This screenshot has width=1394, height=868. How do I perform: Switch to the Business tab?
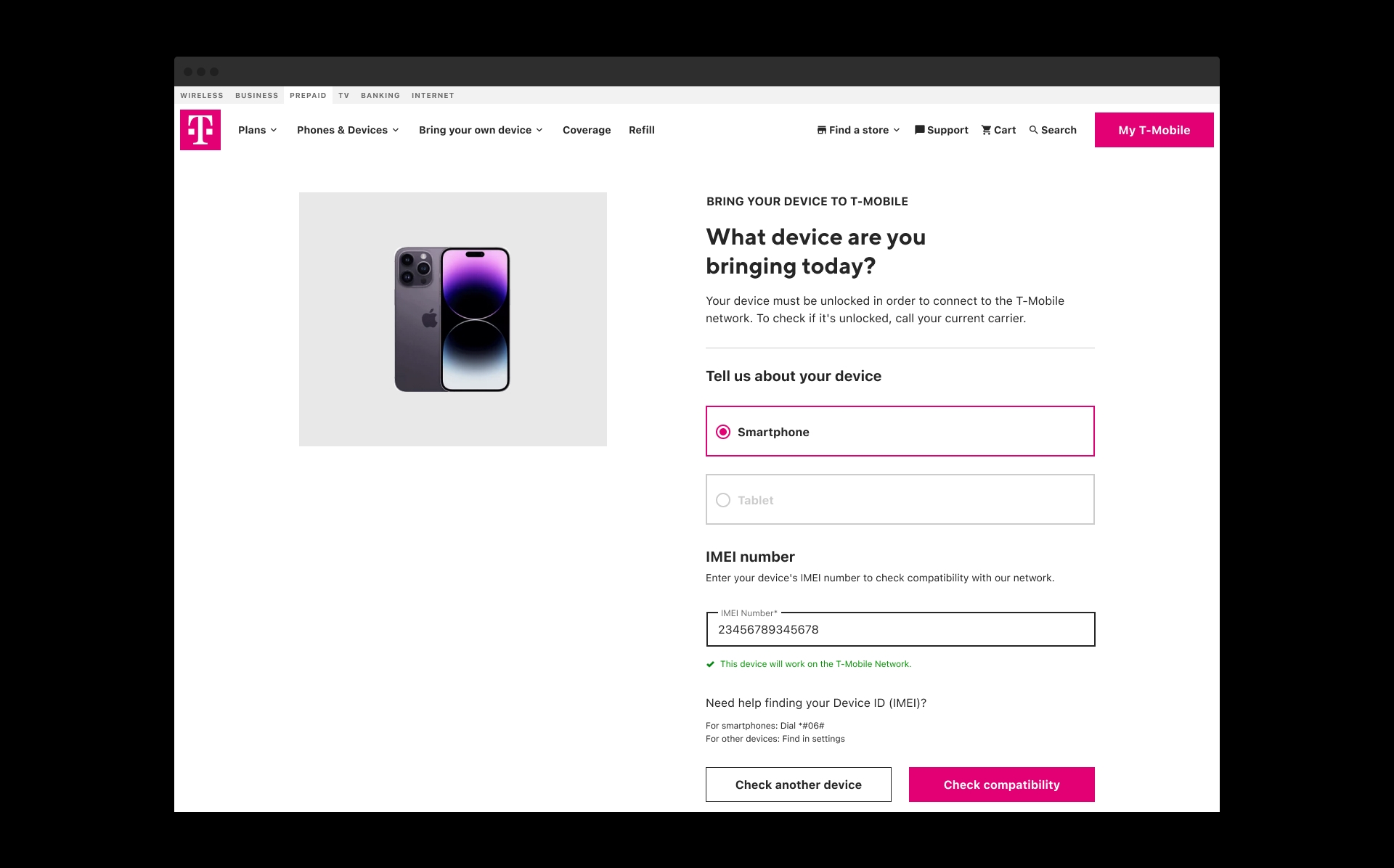click(x=256, y=96)
